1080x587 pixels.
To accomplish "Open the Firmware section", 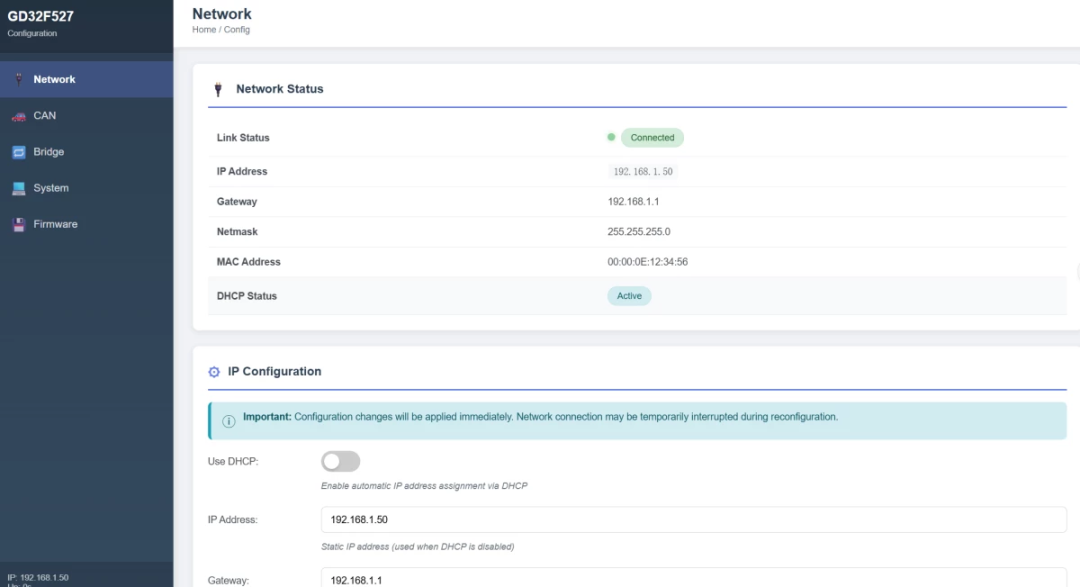I will click(55, 224).
